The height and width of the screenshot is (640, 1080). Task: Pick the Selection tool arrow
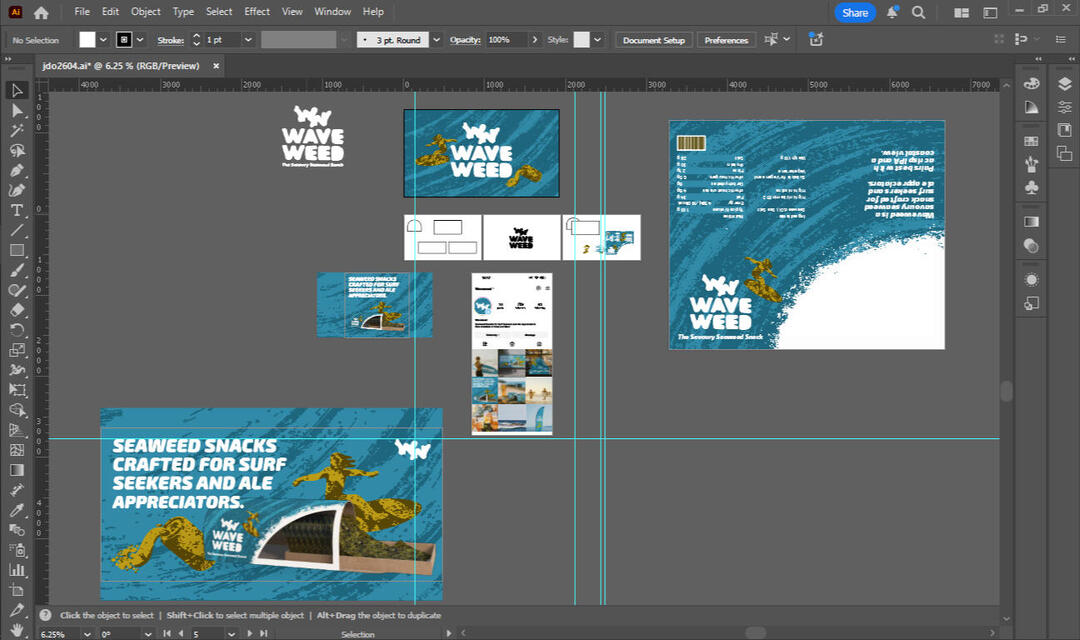(x=17, y=90)
